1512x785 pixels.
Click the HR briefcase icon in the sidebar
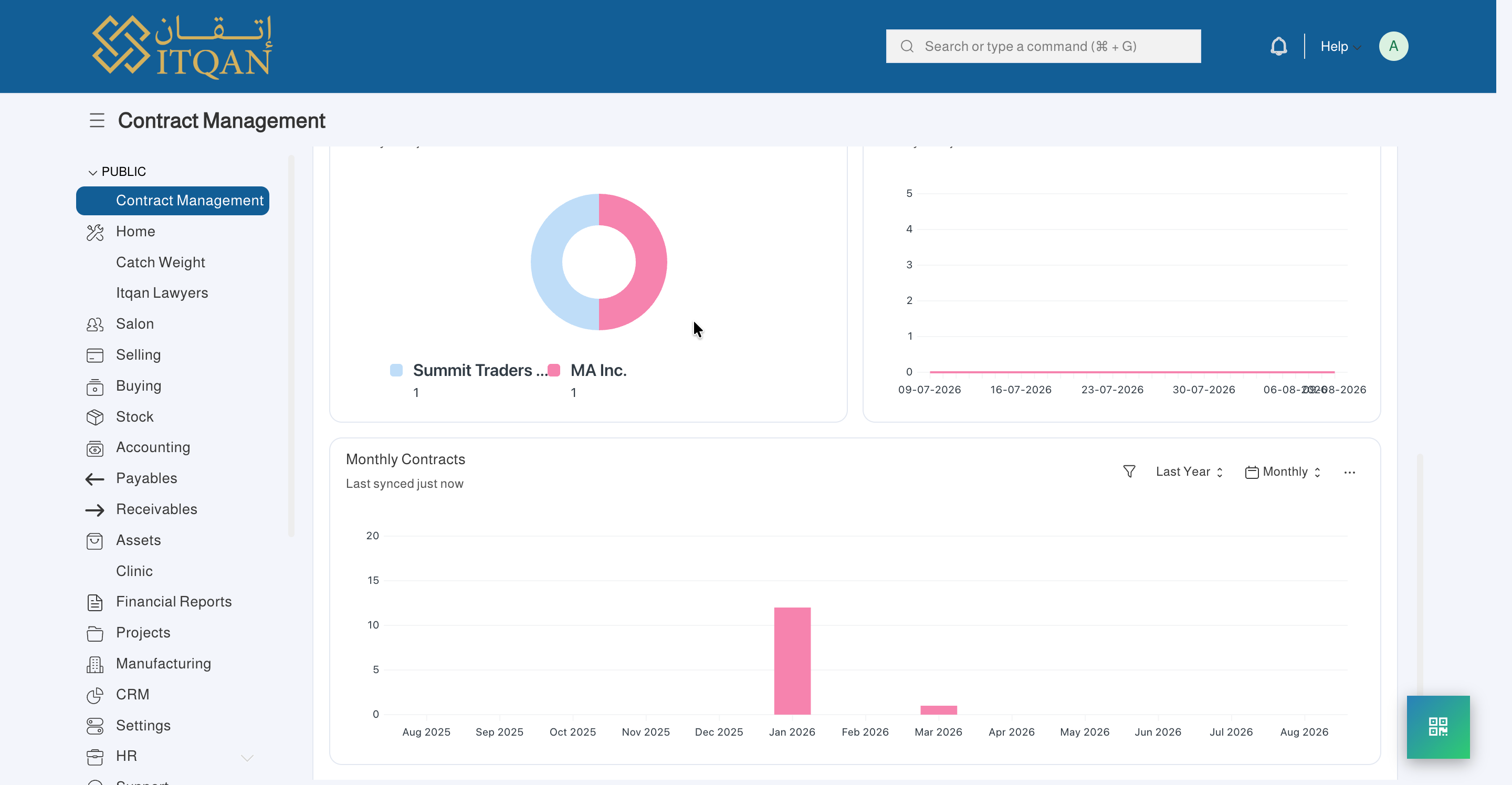tap(94, 757)
